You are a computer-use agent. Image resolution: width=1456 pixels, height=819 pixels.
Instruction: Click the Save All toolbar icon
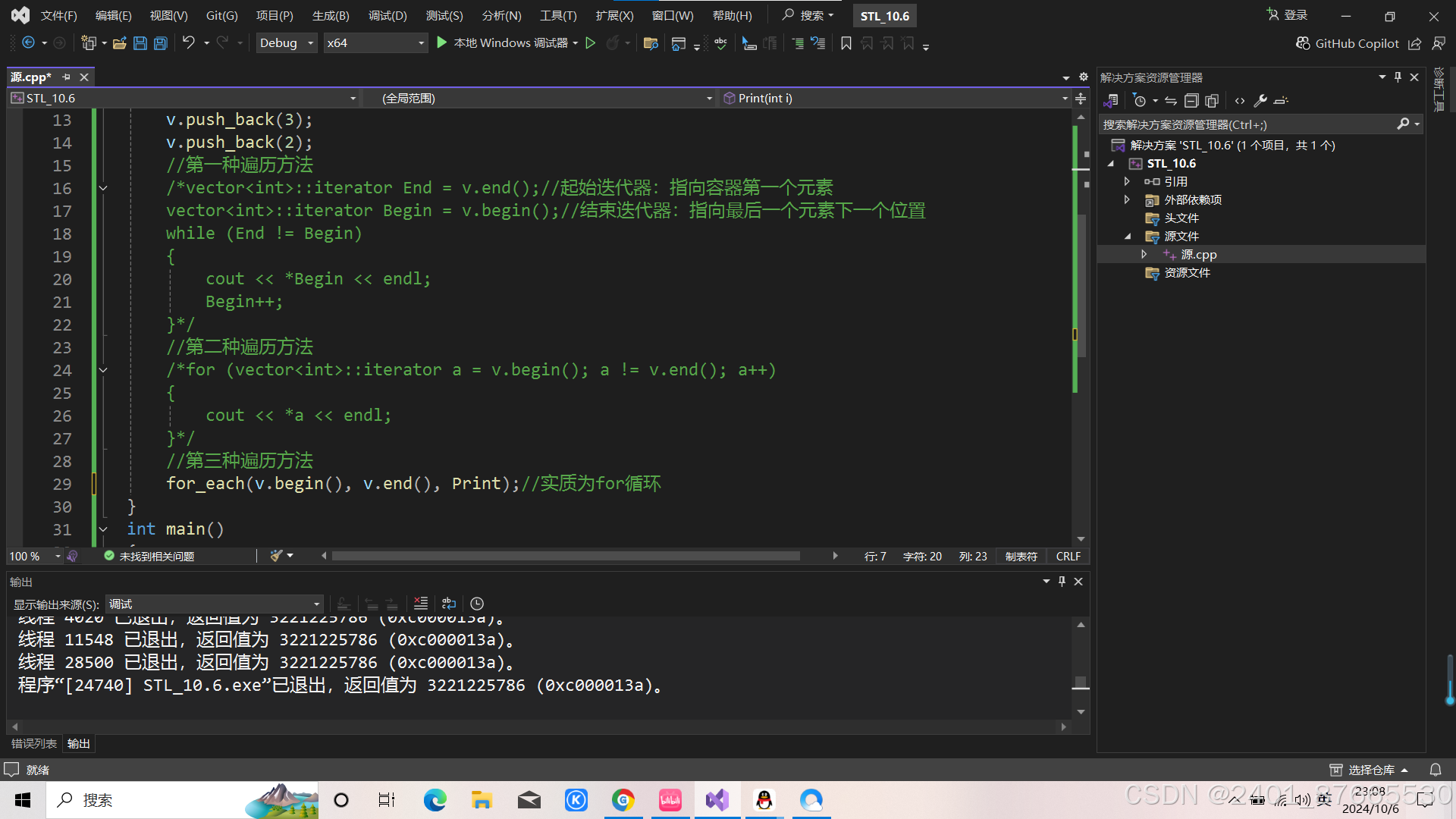(x=161, y=43)
